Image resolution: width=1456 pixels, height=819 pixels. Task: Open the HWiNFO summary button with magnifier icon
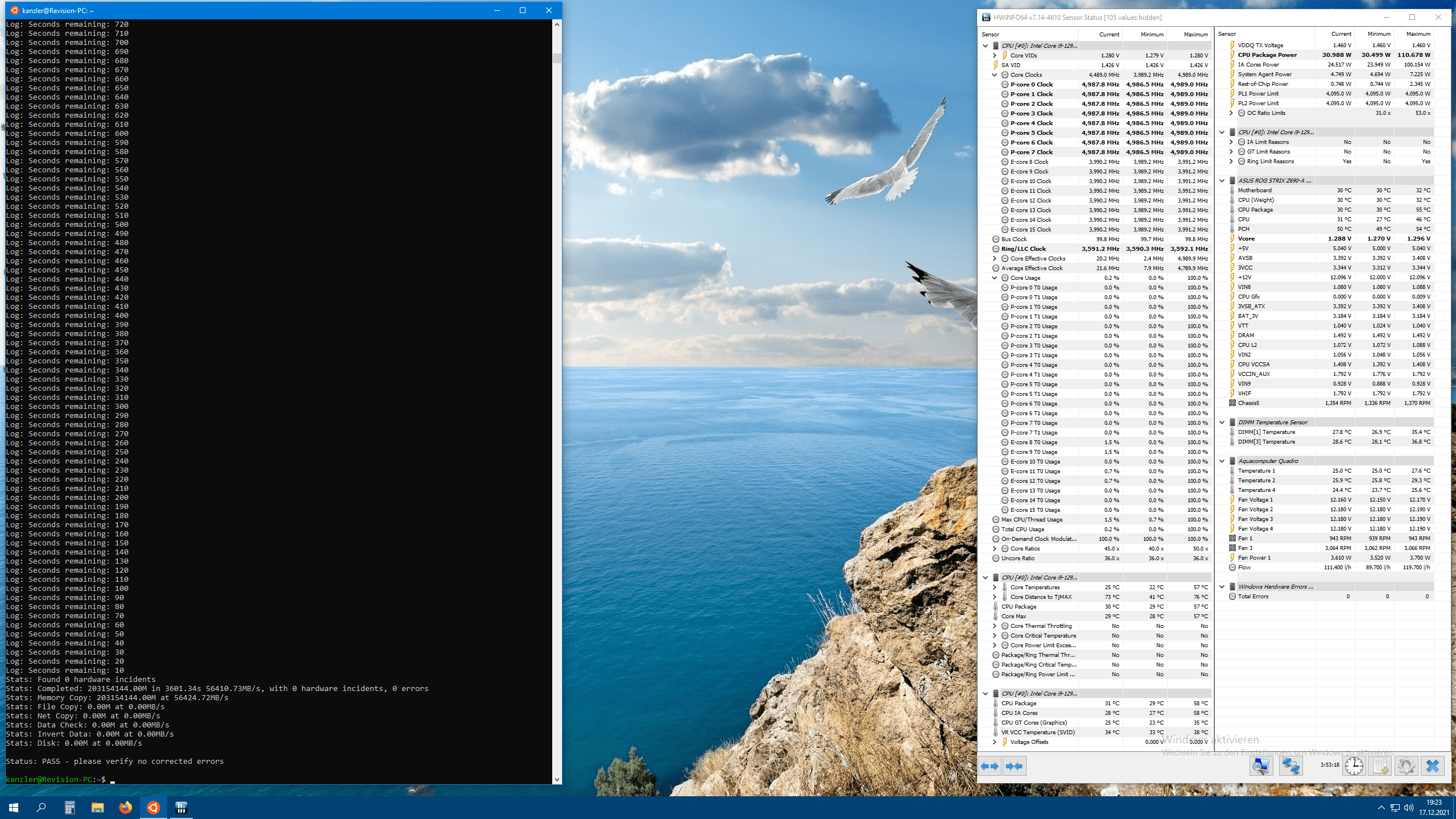pyautogui.click(x=1260, y=766)
